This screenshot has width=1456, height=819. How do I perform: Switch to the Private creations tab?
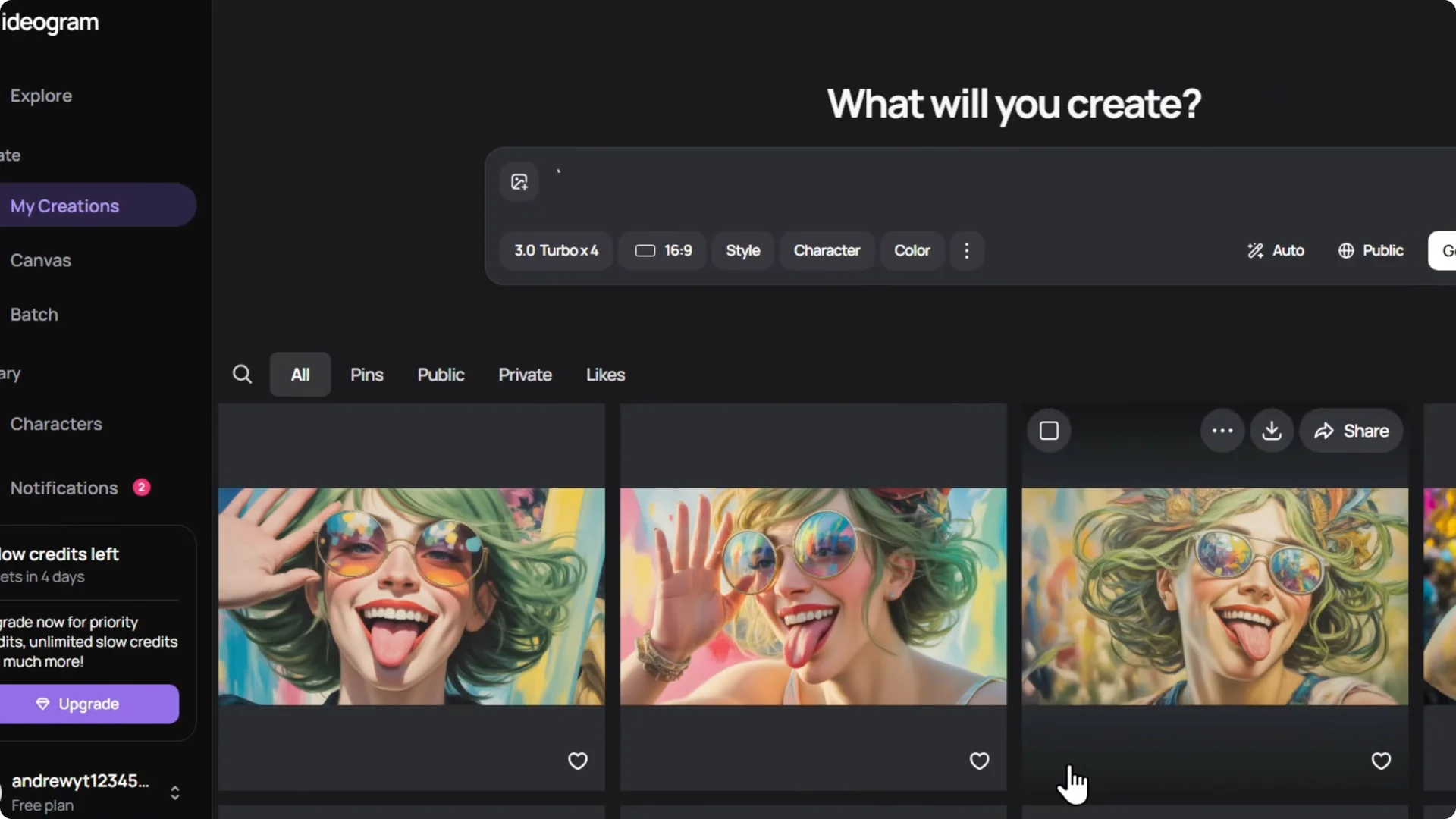525,374
